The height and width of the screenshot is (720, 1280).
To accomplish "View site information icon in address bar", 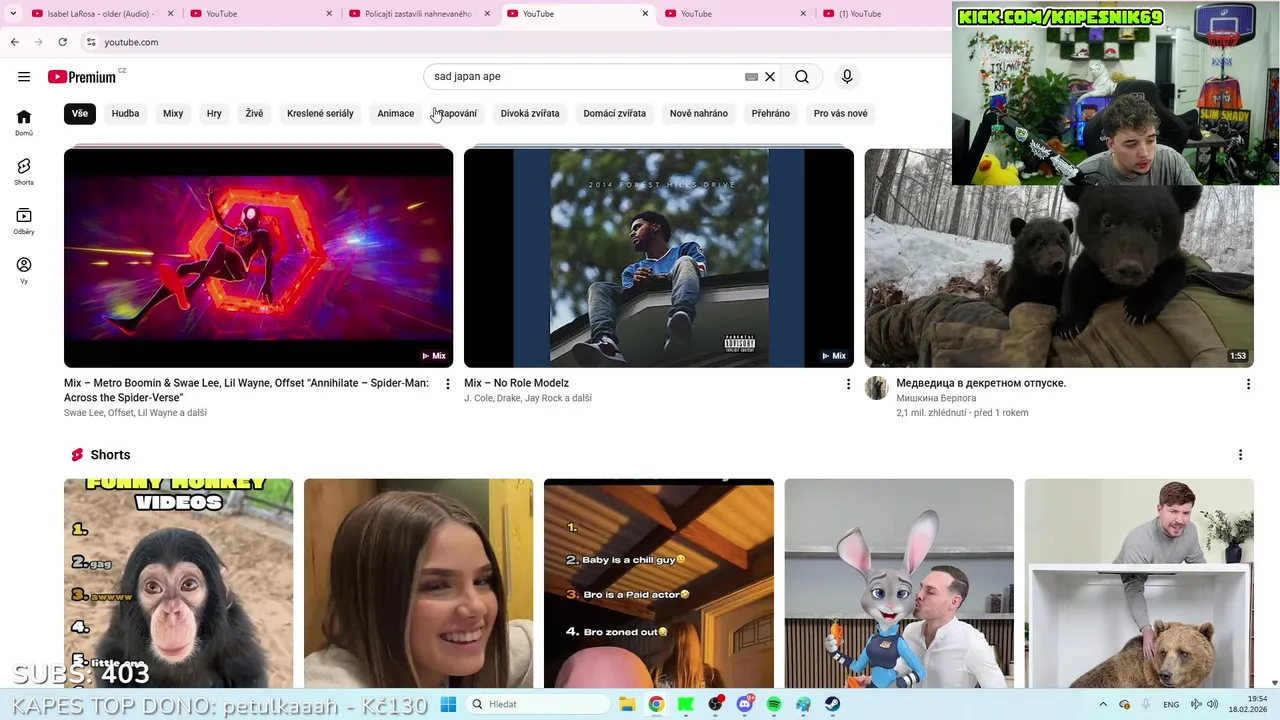I will [x=91, y=42].
